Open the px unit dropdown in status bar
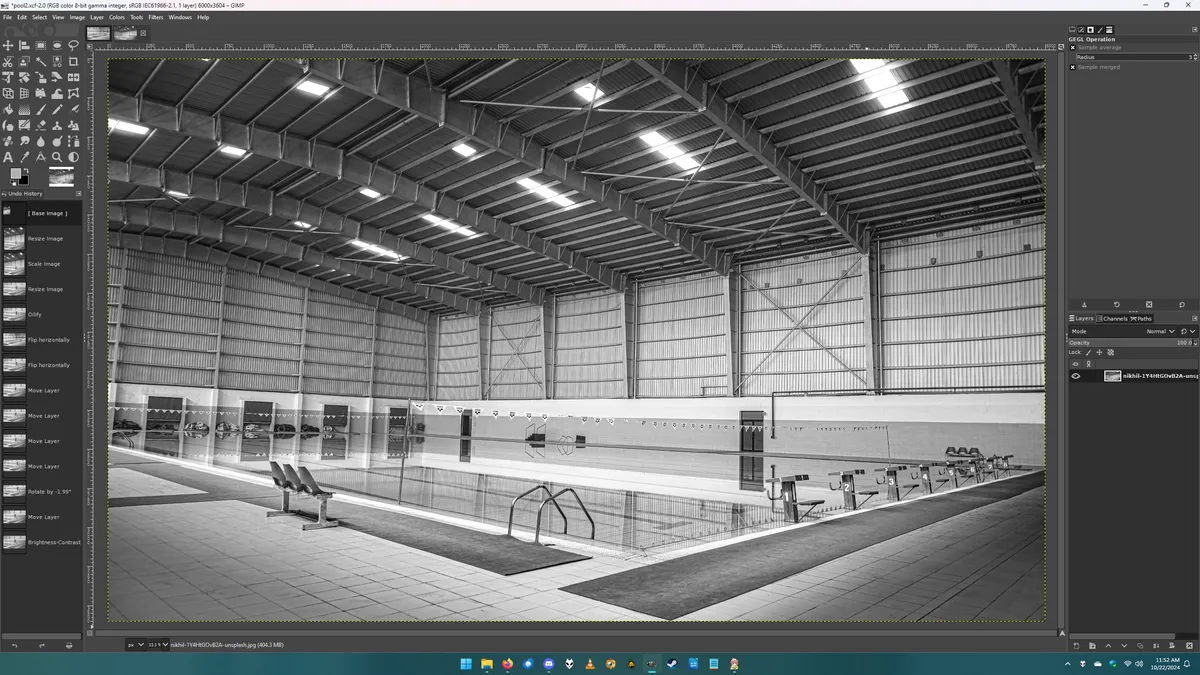This screenshot has height=675, width=1200. coord(135,645)
